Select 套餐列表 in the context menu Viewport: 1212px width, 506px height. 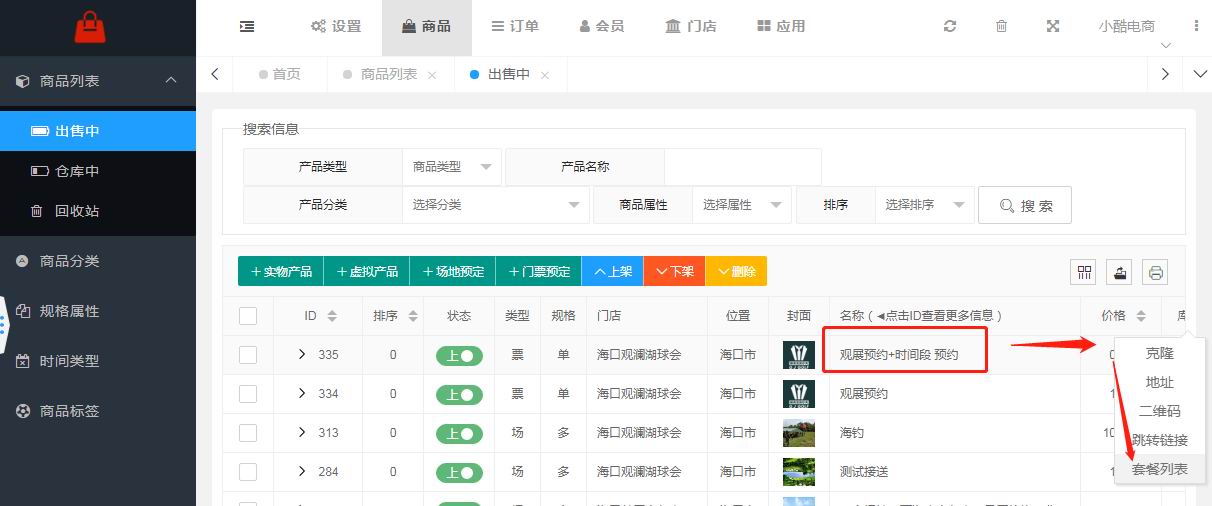point(1160,469)
